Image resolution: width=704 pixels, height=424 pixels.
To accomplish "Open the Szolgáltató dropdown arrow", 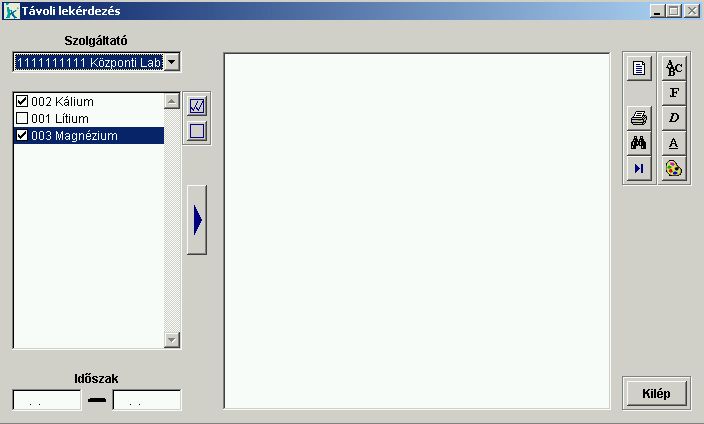I will coord(171,63).
